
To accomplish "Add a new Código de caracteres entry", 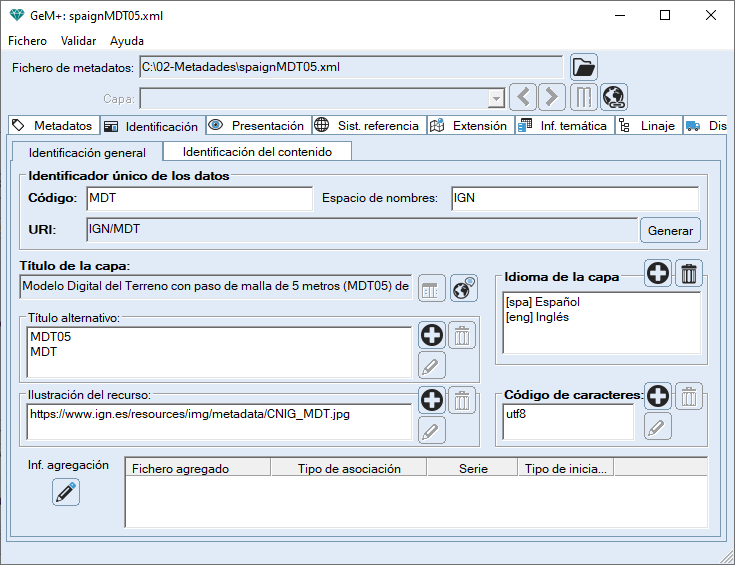I will pyautogui.click(x=657, y=397).
